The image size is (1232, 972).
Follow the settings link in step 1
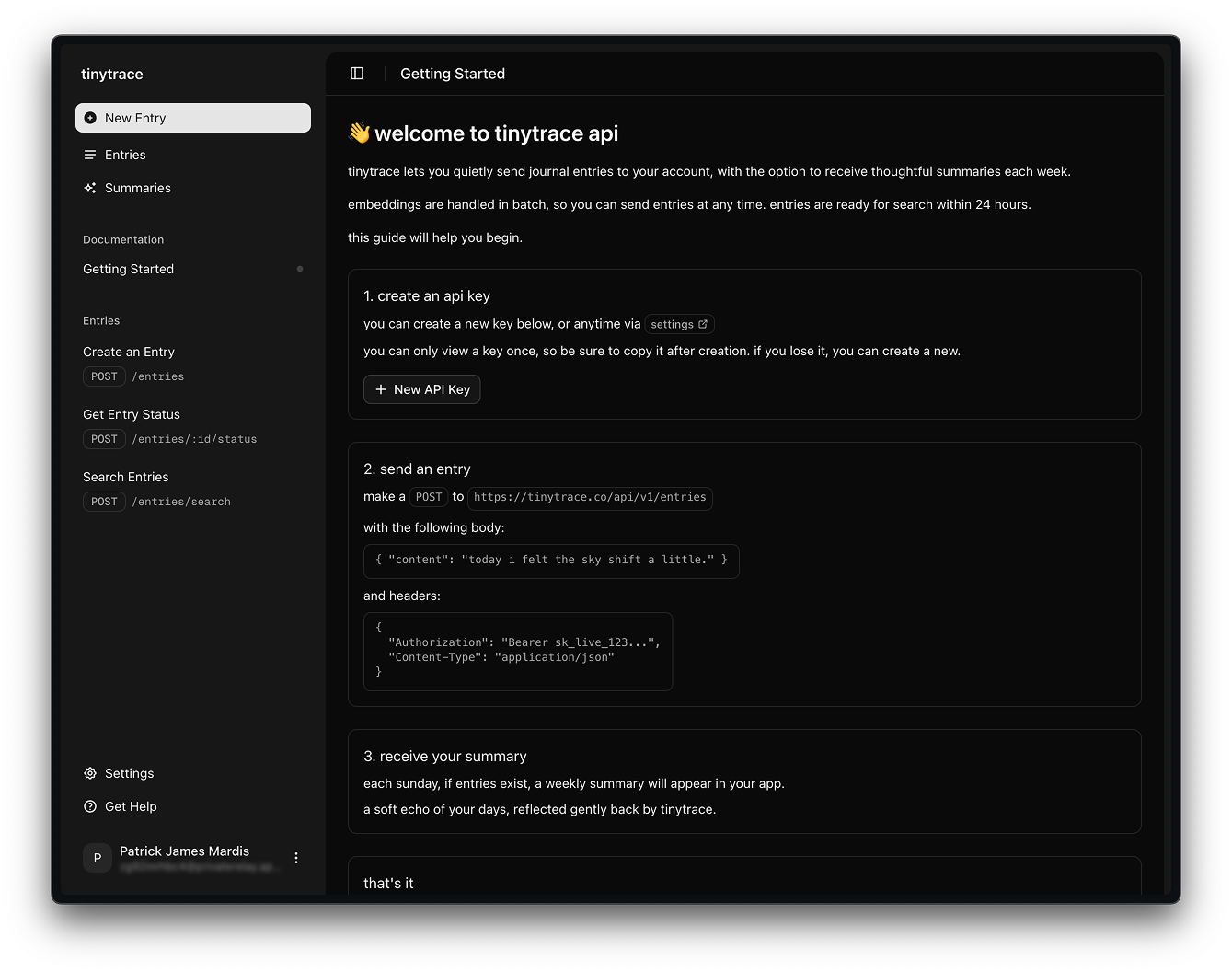(680, 324)
